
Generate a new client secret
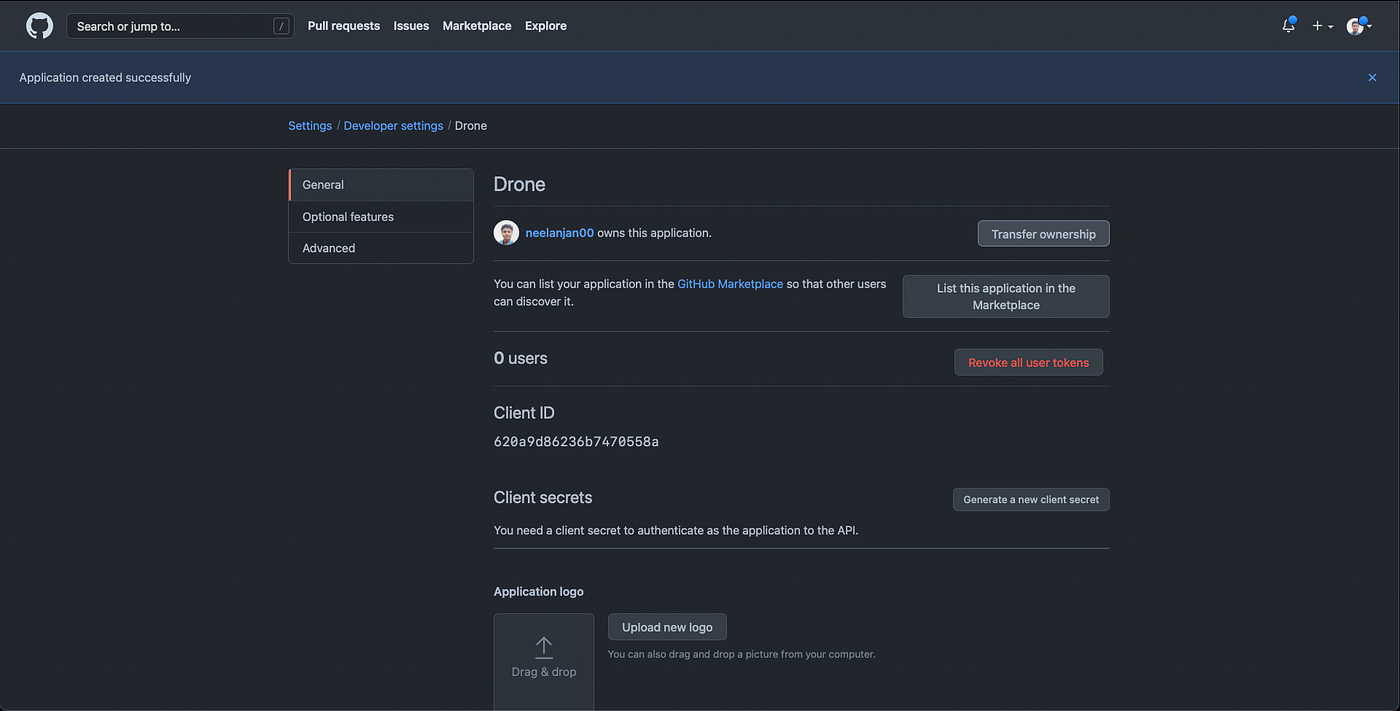coord(1031,499)
